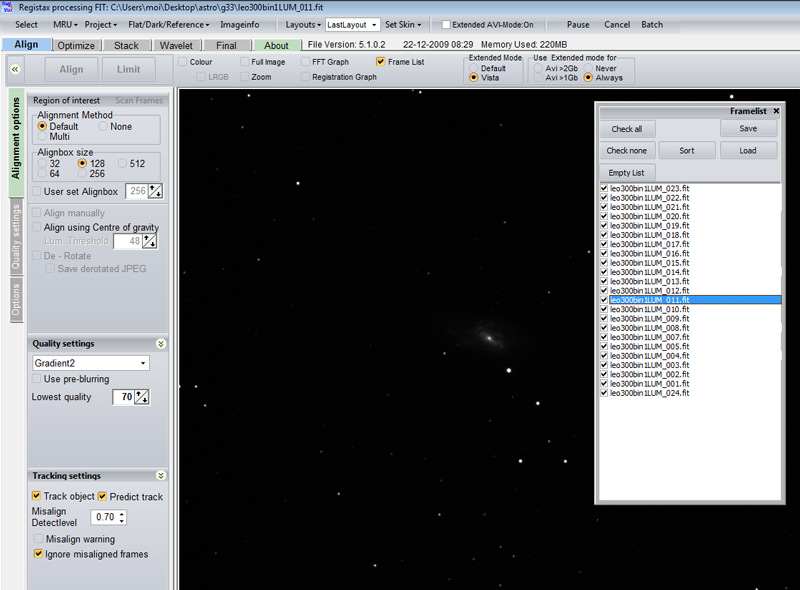Screen dimensions: 800x590
Task: Disable the Predict track checkbox
Action: (103, 496)
